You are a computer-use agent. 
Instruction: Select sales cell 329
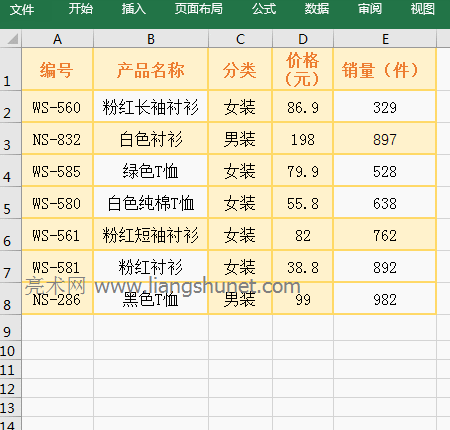[x=385, y=107]
